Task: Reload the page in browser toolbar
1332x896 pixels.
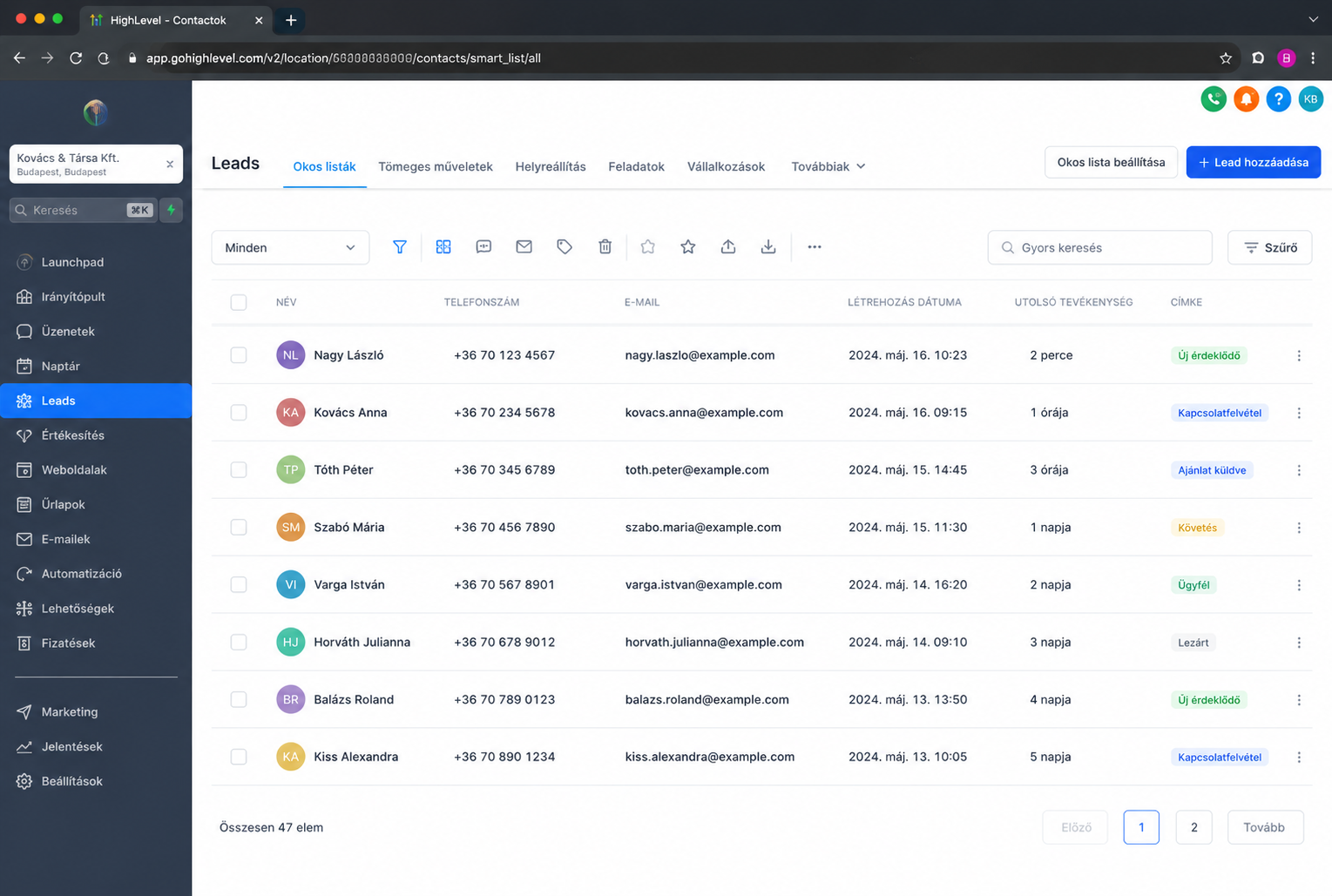Action: point(76,58)
